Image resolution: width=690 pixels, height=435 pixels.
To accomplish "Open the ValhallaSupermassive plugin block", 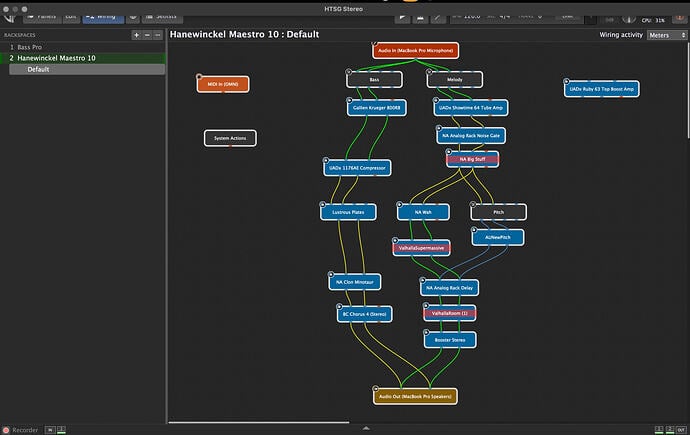I will [422, 248].
